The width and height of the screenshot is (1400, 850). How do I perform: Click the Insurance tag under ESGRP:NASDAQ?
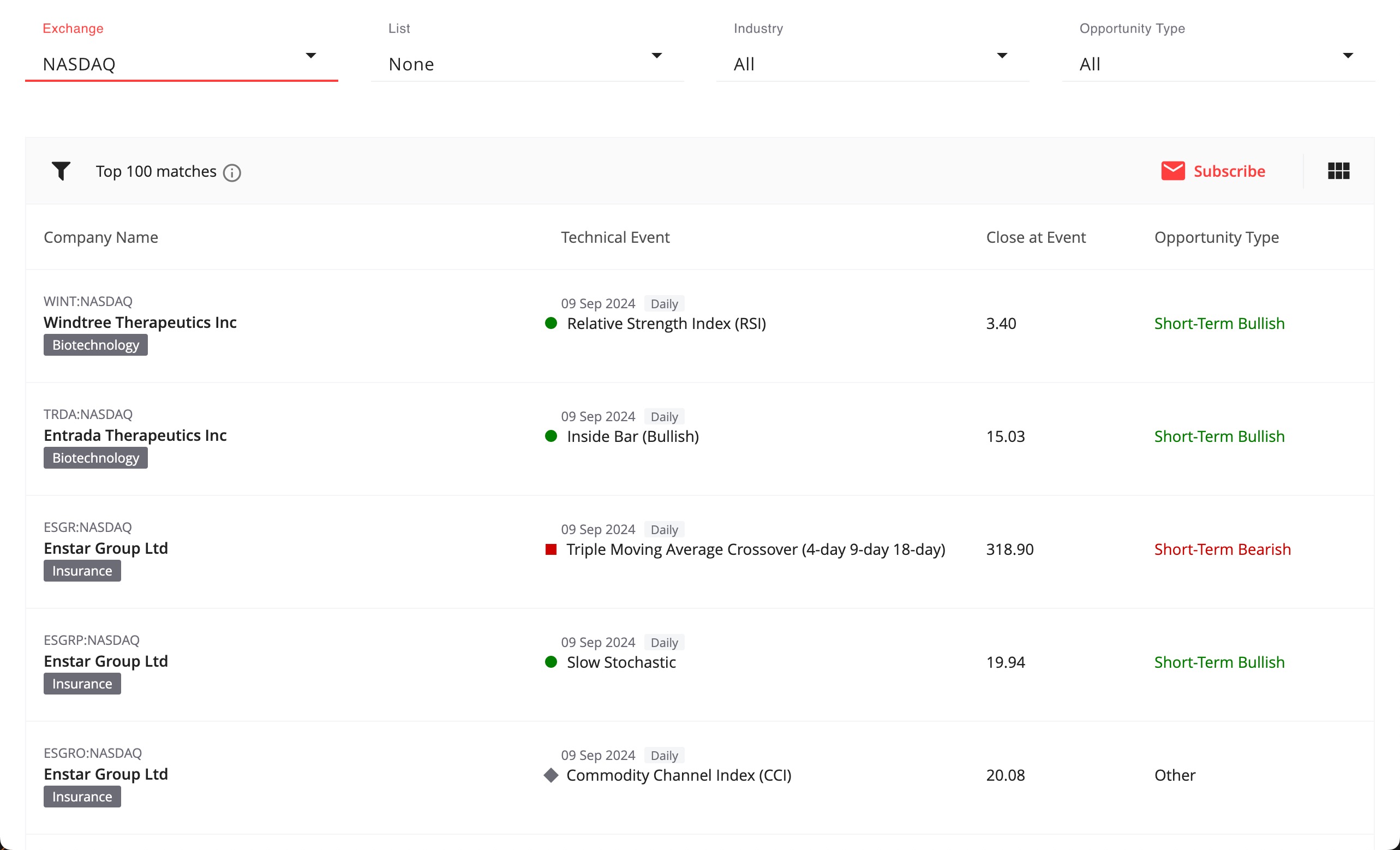[x=82, y=684]
